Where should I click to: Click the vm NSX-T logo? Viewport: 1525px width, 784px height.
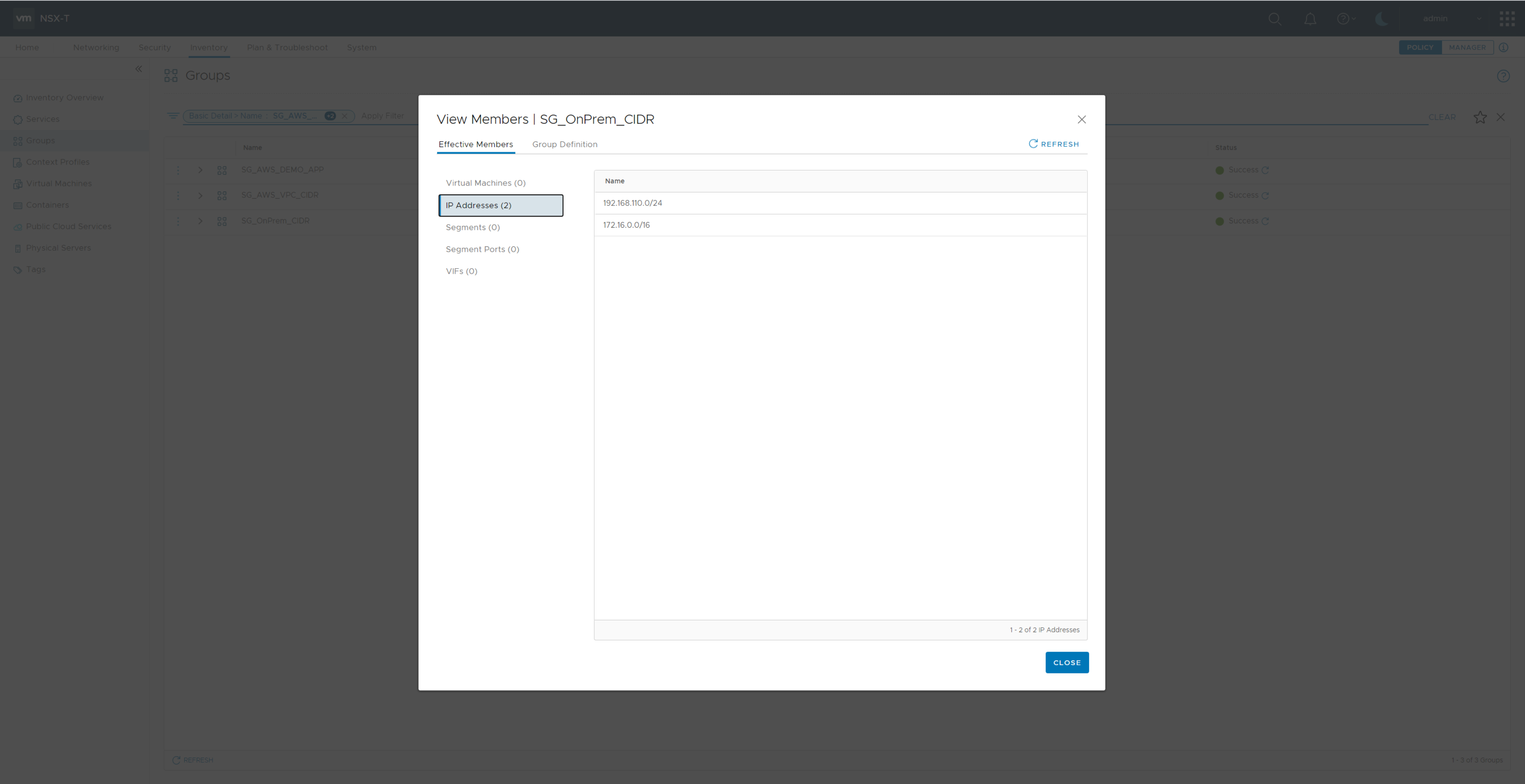click(41, 18)
